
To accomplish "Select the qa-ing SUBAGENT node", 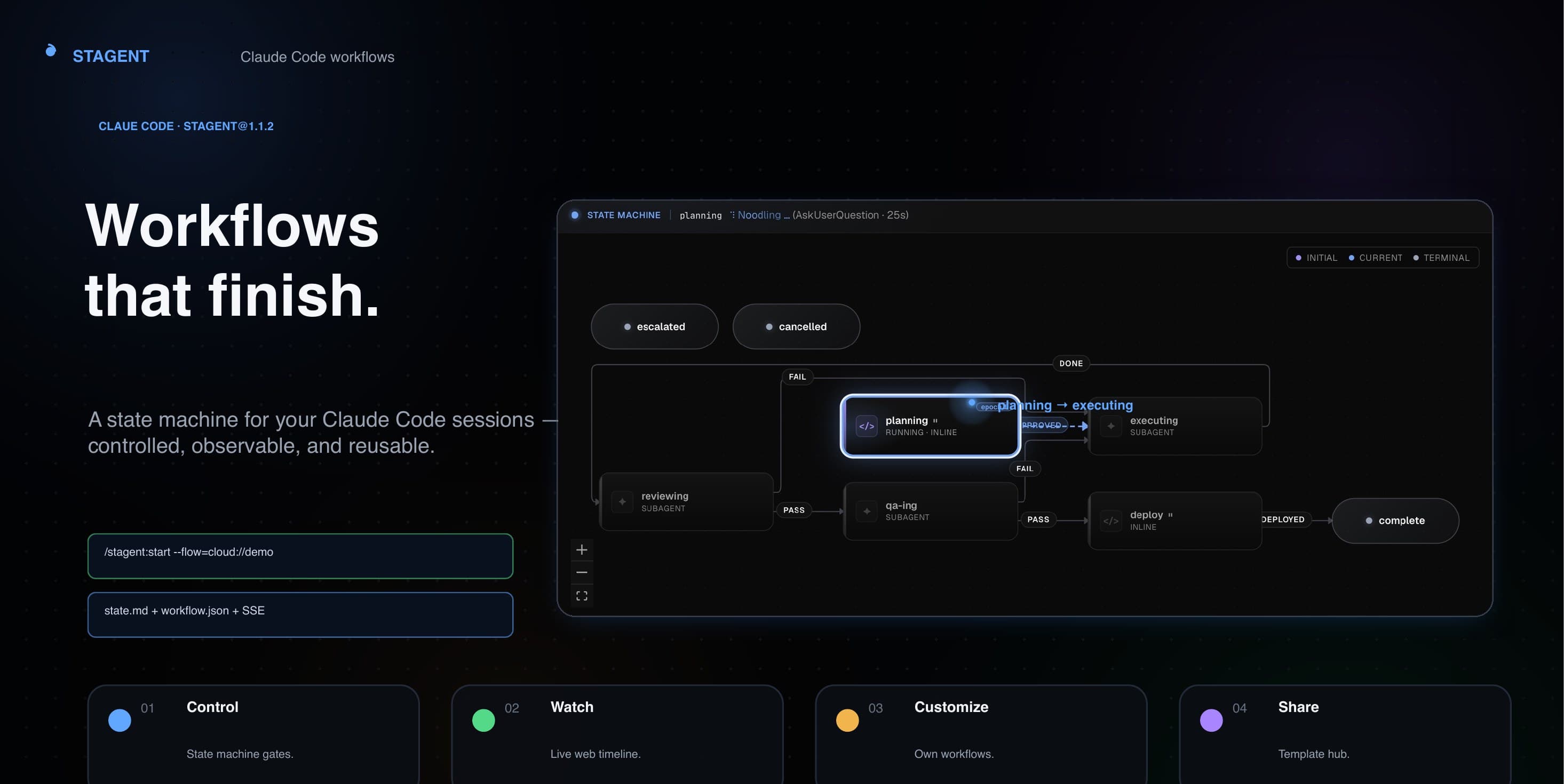I will [931, 511].
